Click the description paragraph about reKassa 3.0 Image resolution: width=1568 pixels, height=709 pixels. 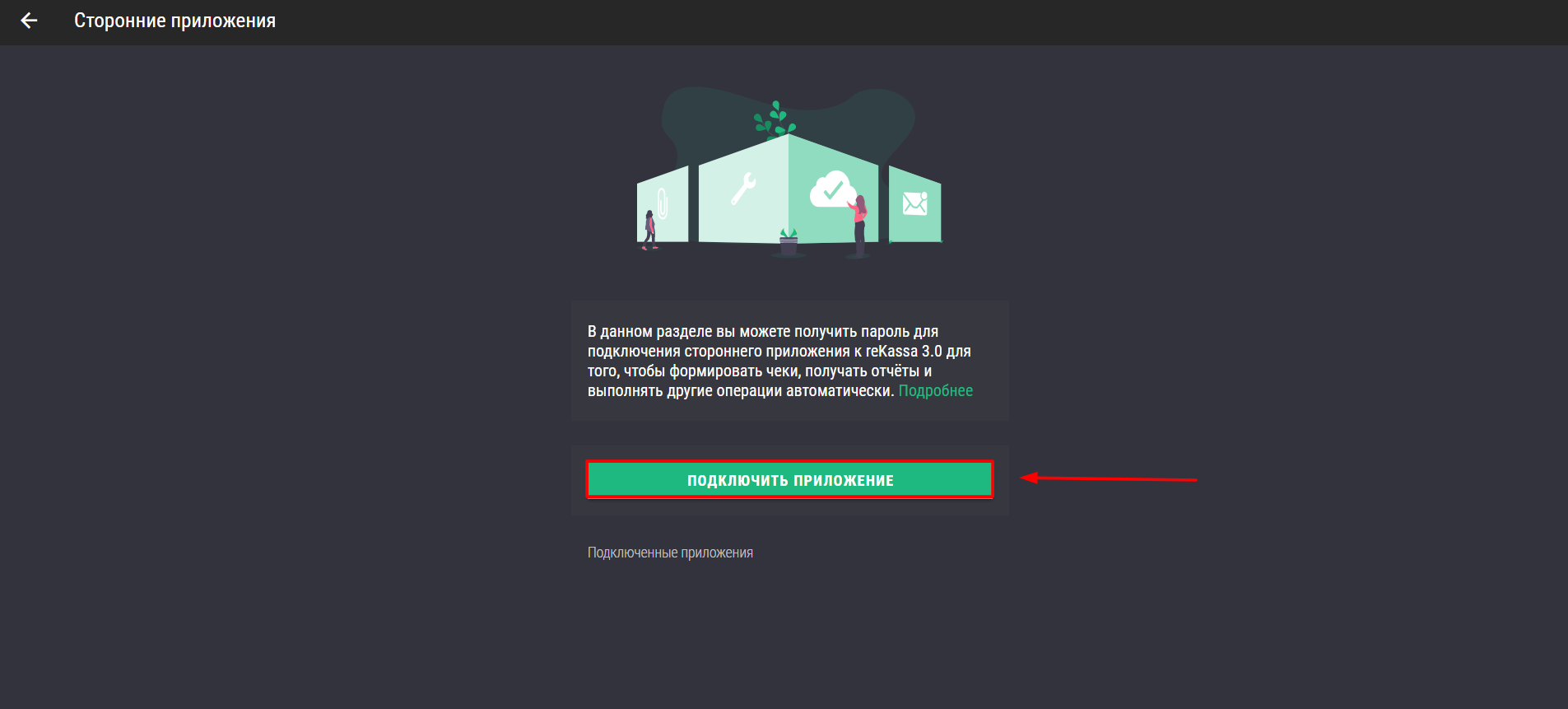780,361
